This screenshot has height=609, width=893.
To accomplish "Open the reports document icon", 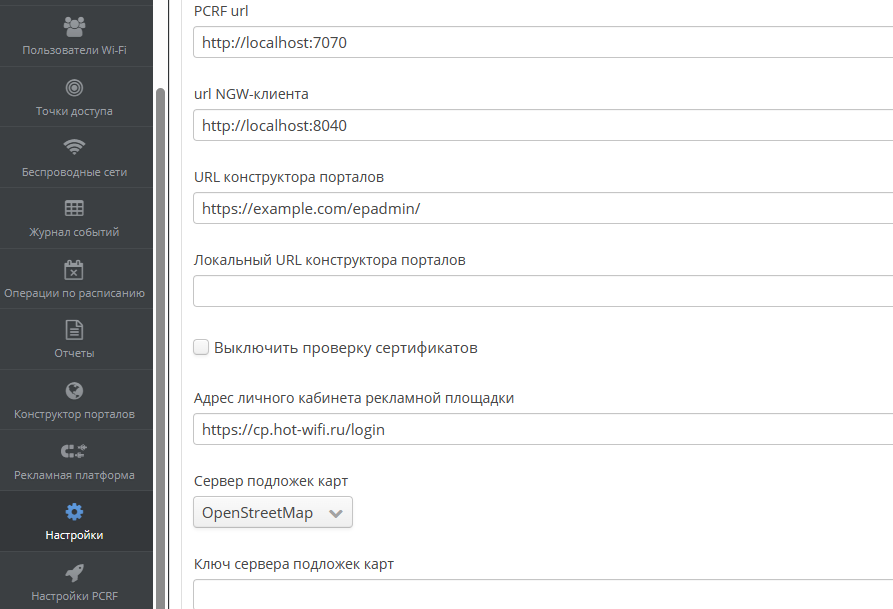I will pos(74,330).
